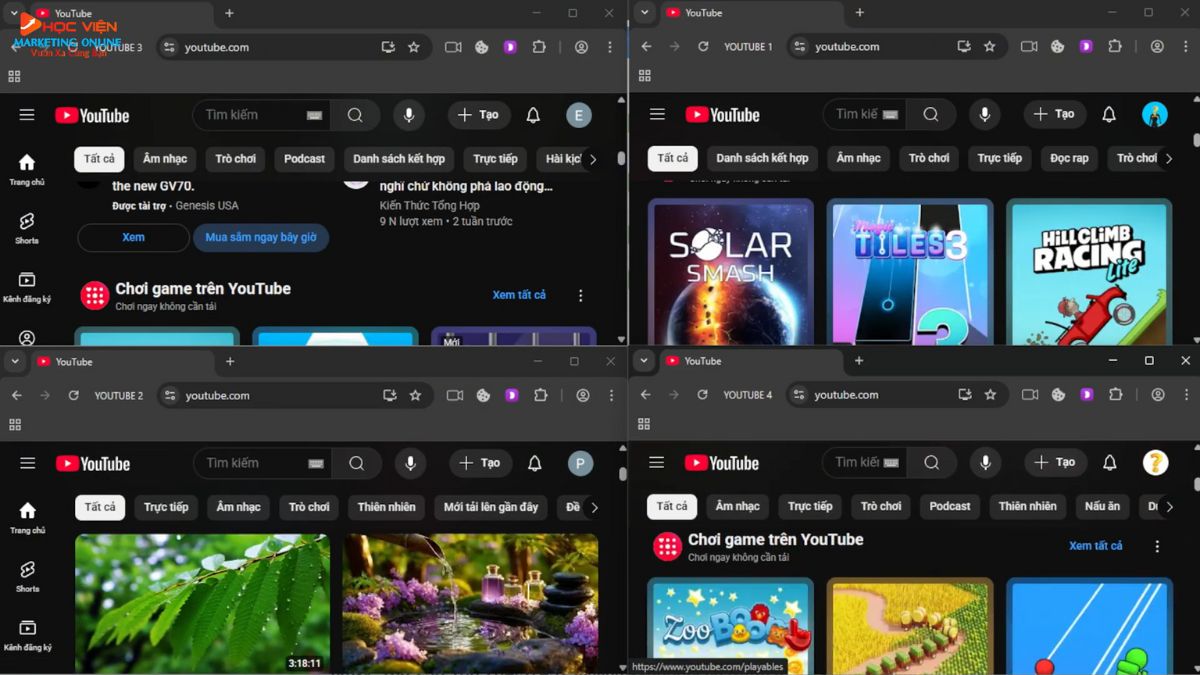The height and width of the screenshot is (675, 1200).
Task: Open the Zoo Boom game thumbnail in YouTube 4
Action: (730, 626)
